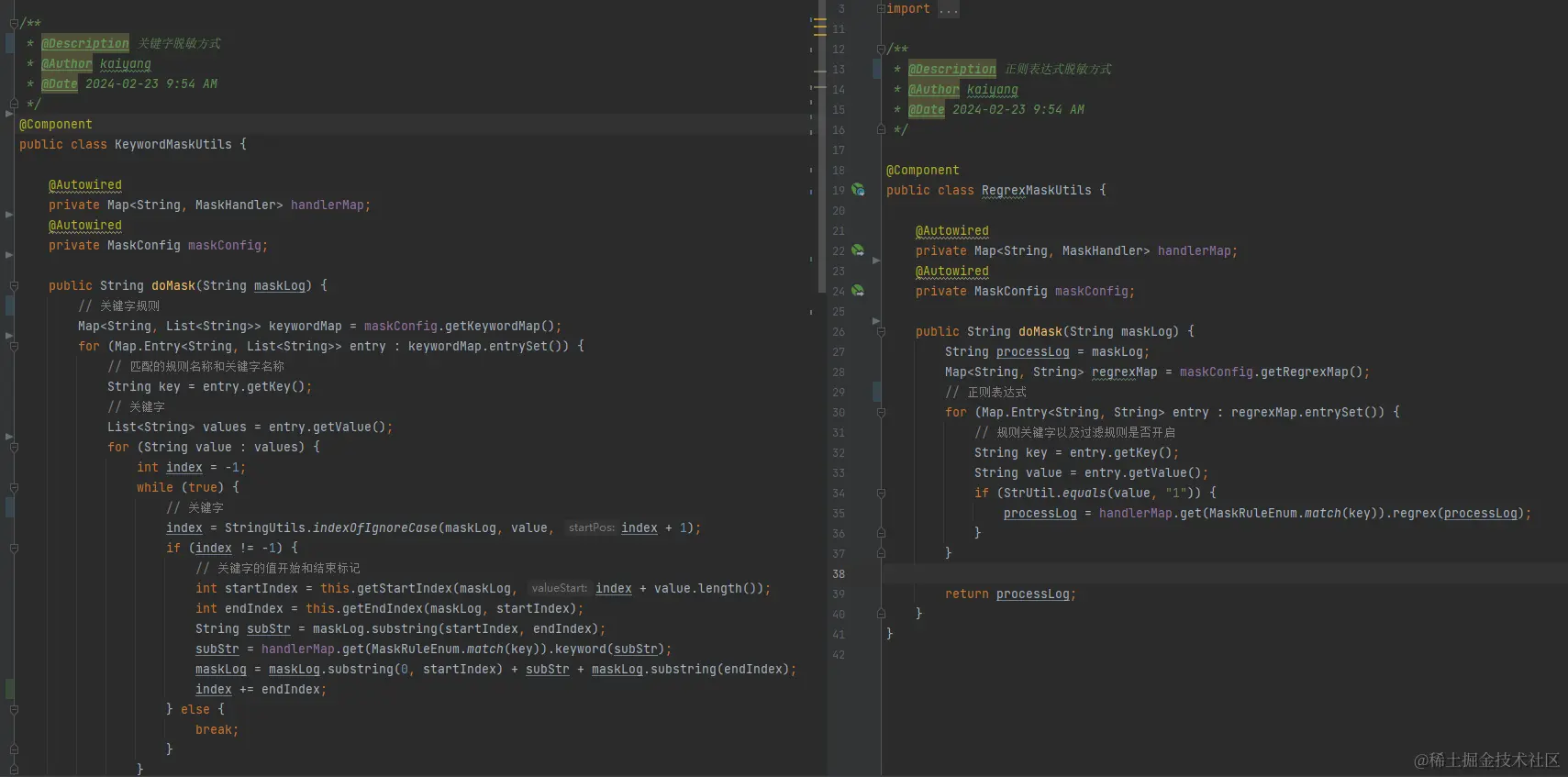The width and height of the screenshot is (1568, 777).
Task: Click the 'index += endIndex' statement
Action: (x=261, y=690)
